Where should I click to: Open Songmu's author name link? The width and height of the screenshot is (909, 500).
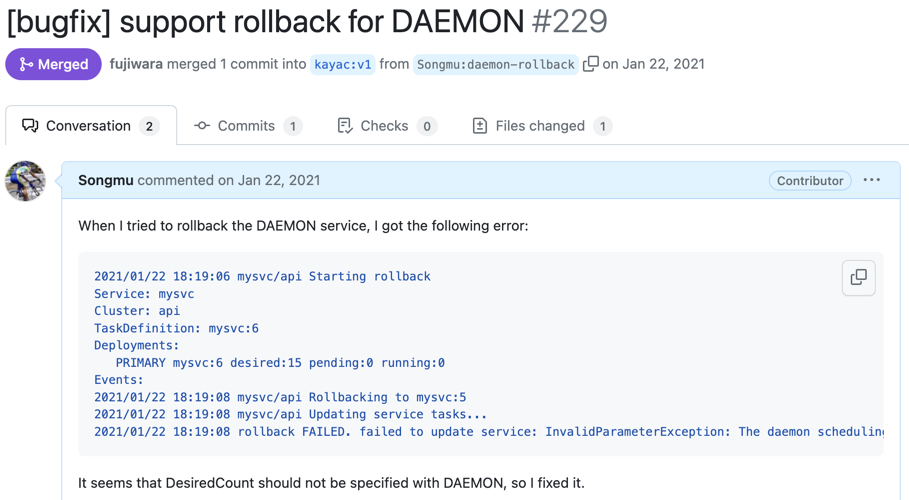click(x=106, y=180)
